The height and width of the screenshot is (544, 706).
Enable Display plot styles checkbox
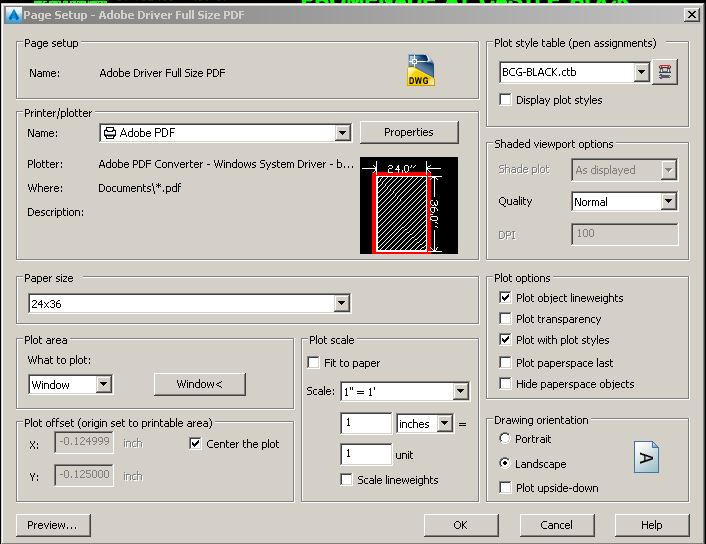pyautogui.click(x=505, y=100)
